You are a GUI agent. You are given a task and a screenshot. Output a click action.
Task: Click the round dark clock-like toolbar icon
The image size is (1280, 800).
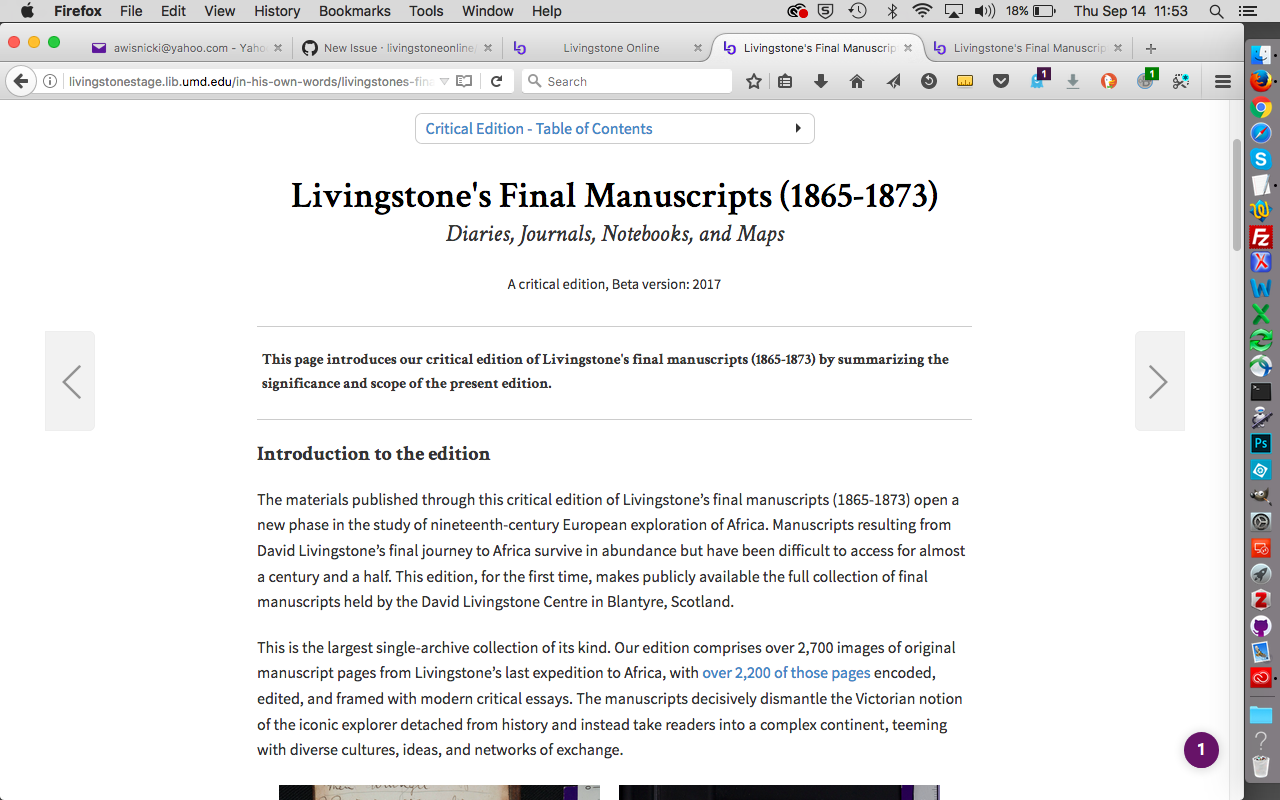click(929, 82)
